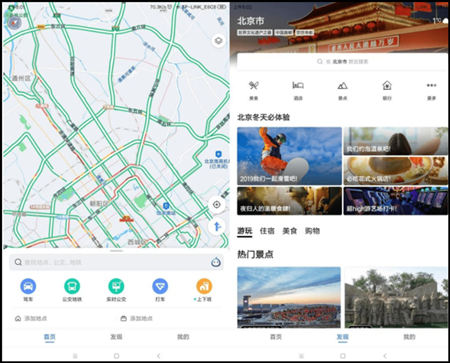Open the arcade game hall card

(x=396, y=201)
